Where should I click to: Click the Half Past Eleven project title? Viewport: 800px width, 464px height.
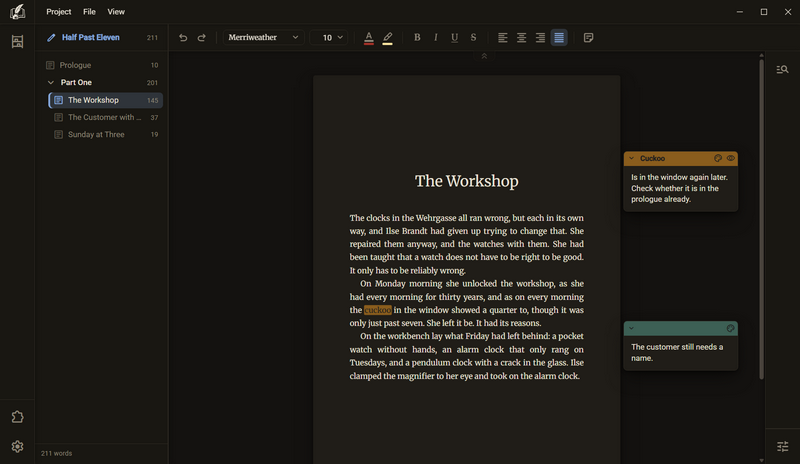pyautogui.click(x=90, y=37)
